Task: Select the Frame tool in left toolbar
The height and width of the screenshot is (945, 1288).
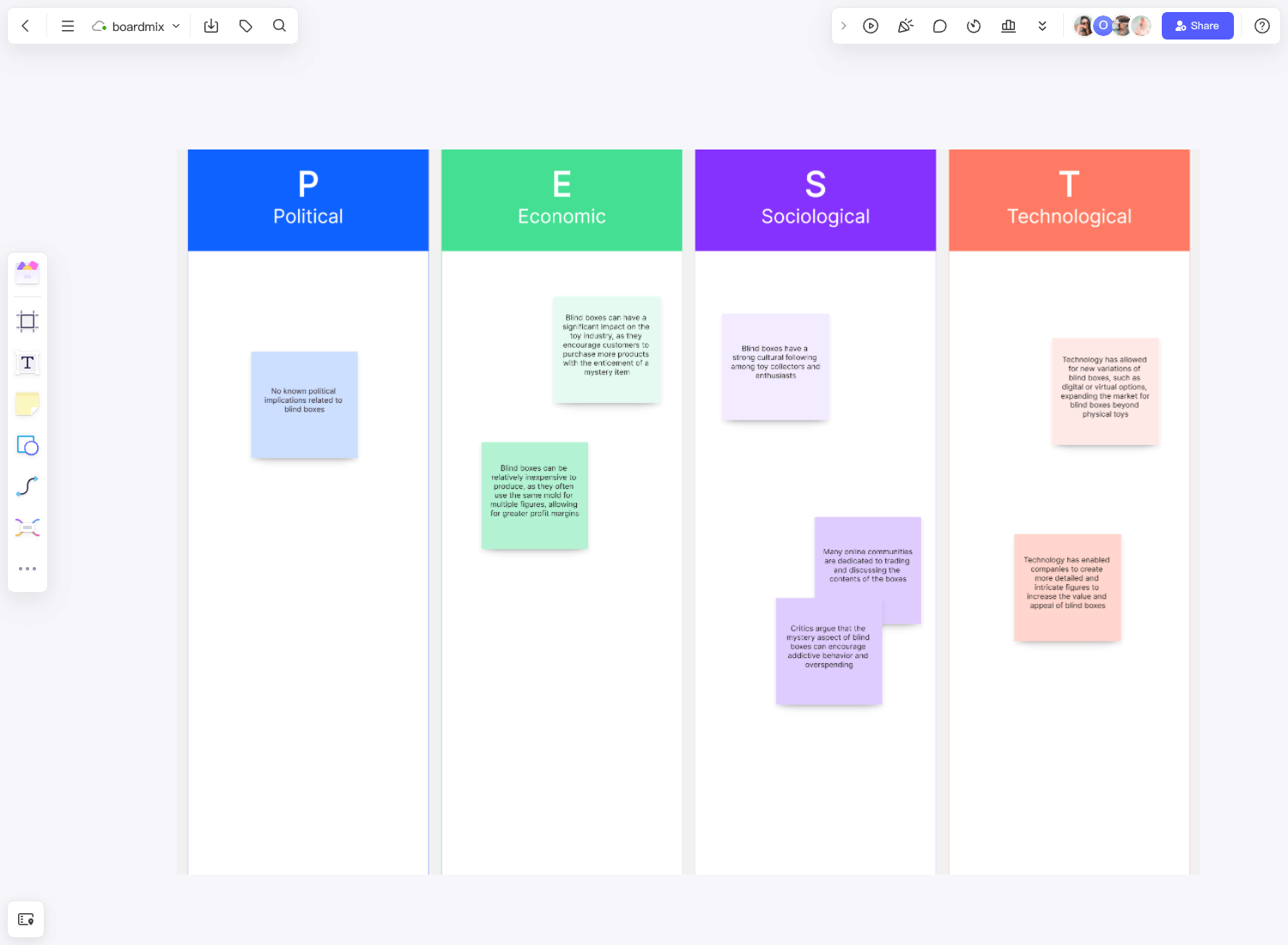Action: point(27,321)
